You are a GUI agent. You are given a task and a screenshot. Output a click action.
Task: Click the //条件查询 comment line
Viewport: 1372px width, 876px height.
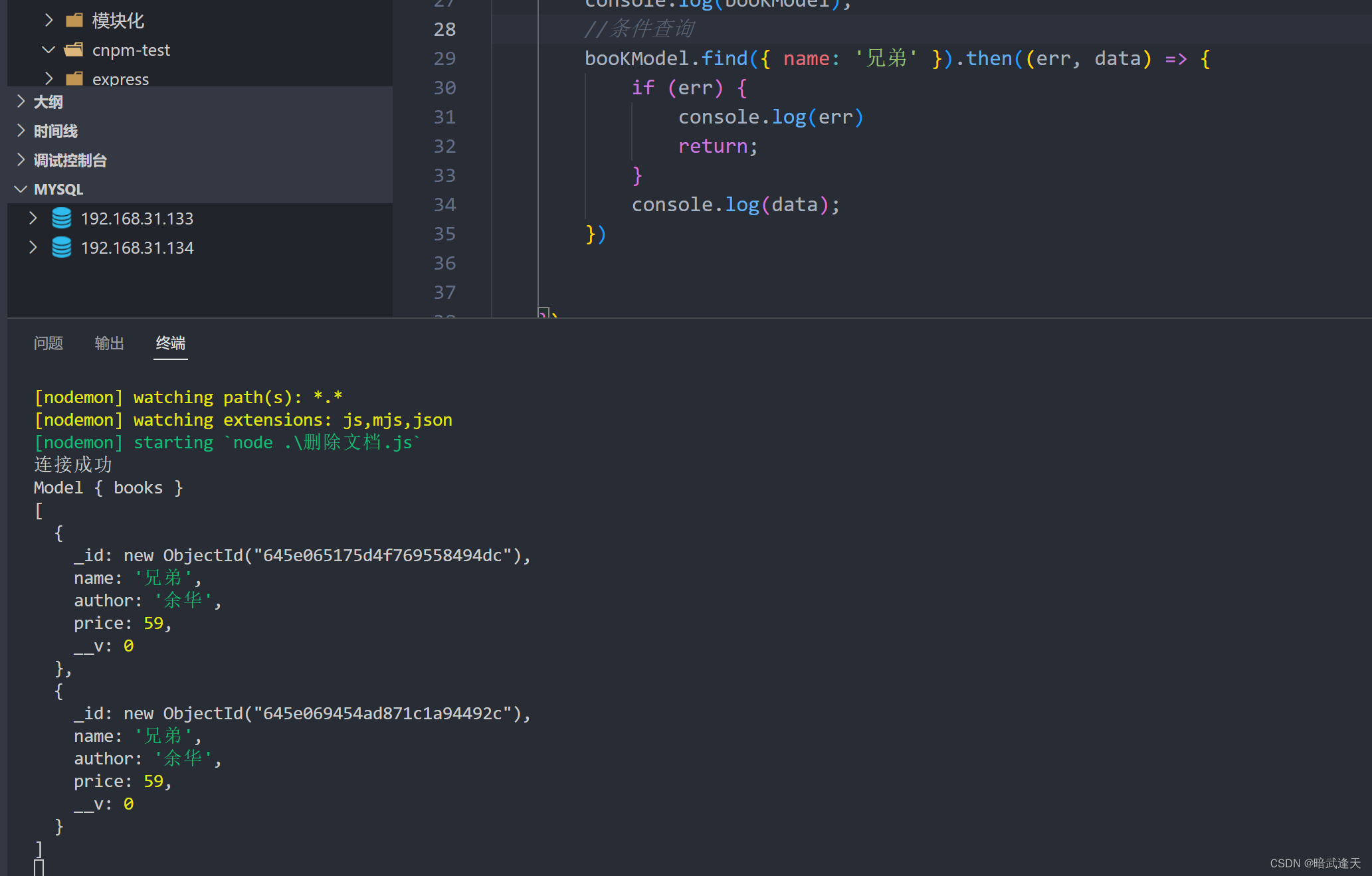pos(639,29)
